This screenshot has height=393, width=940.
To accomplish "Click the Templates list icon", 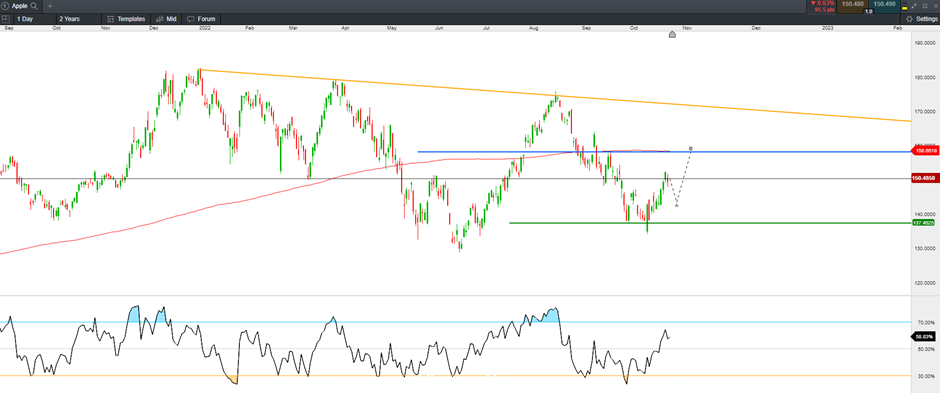I will (110, 19).
